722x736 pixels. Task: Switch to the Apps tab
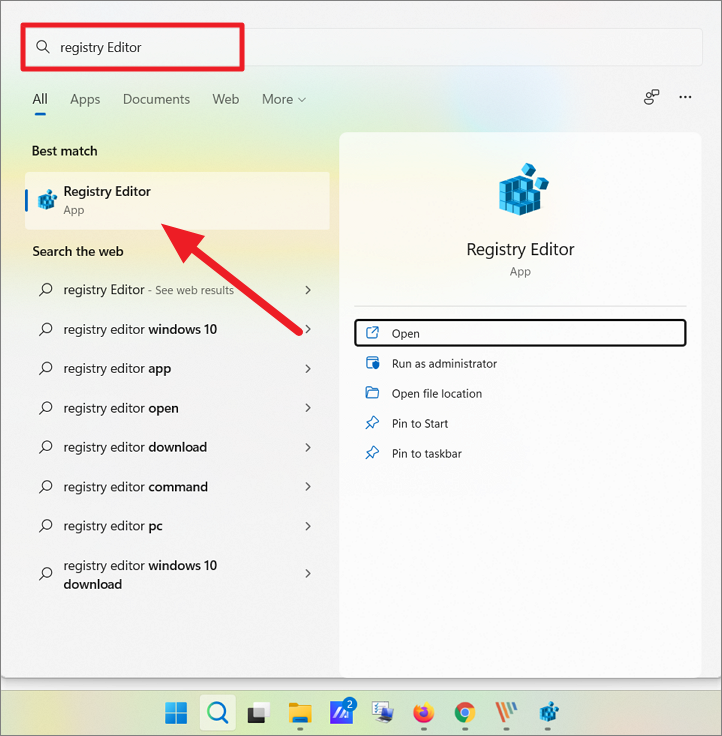click(85, 99)
